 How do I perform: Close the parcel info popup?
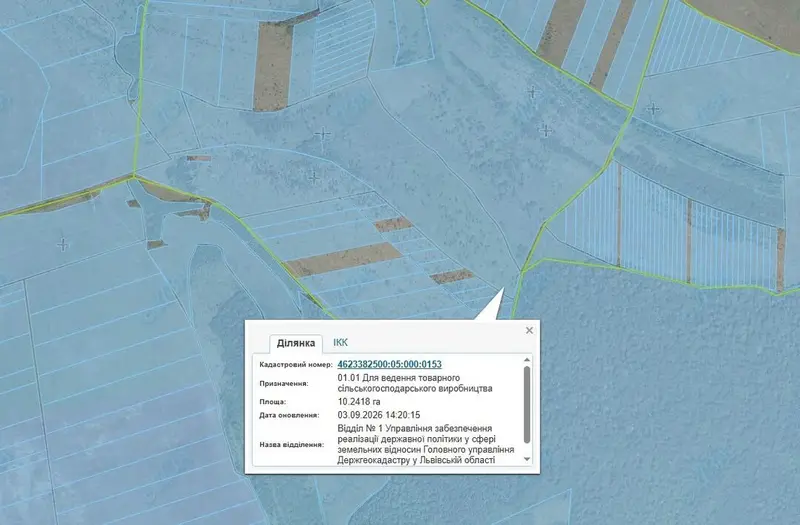pos(529,330)
